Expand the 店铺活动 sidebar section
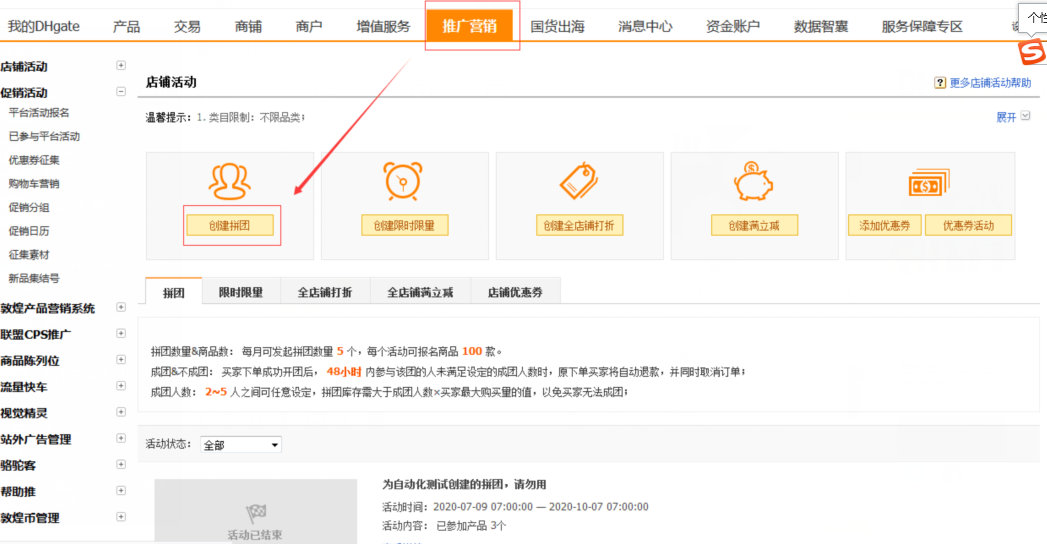Image resolution: width=1047 pixels, height=544 pixels. 121,65
